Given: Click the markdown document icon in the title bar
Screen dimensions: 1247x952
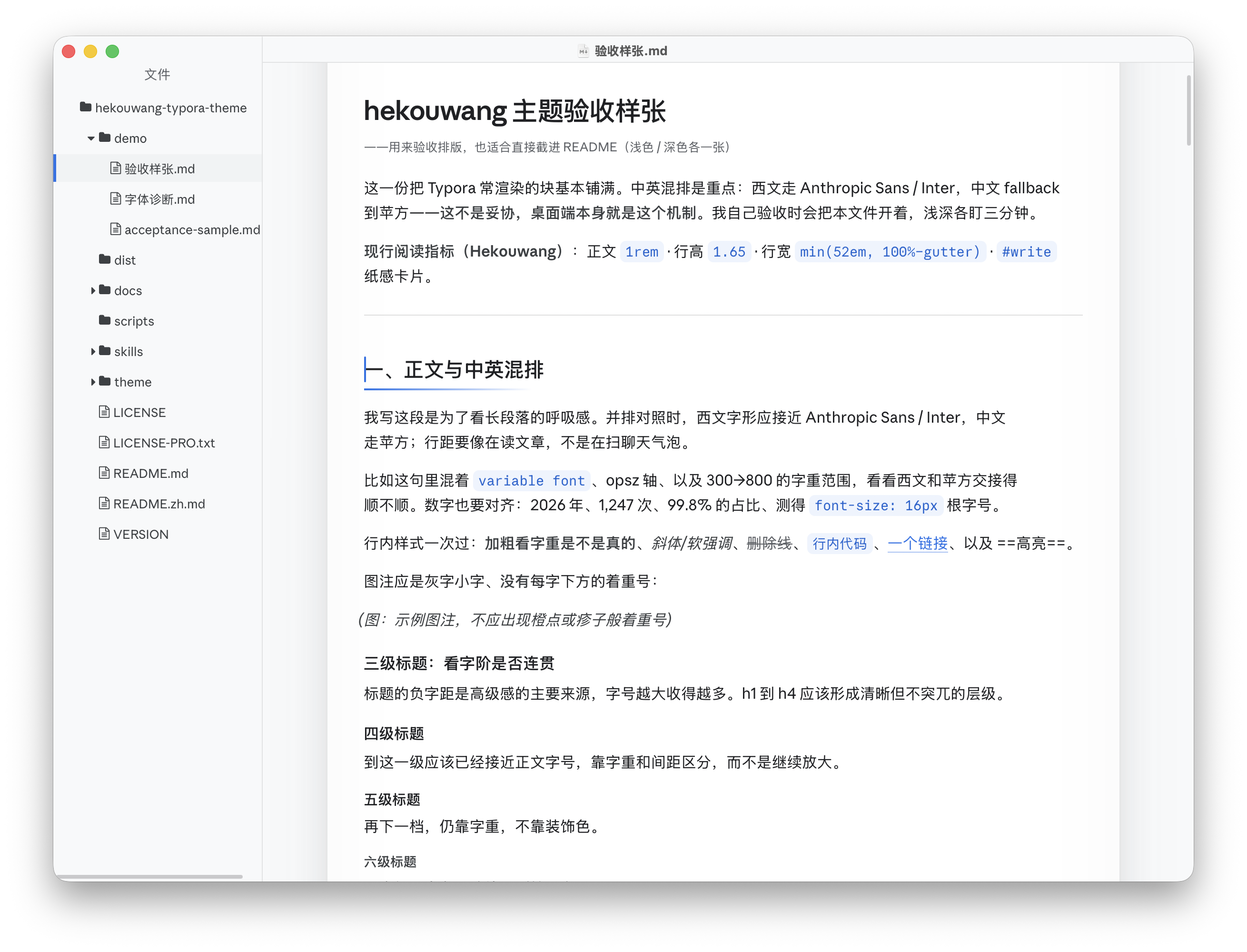Looking at the screenshot, I should [x=583, y=51].
